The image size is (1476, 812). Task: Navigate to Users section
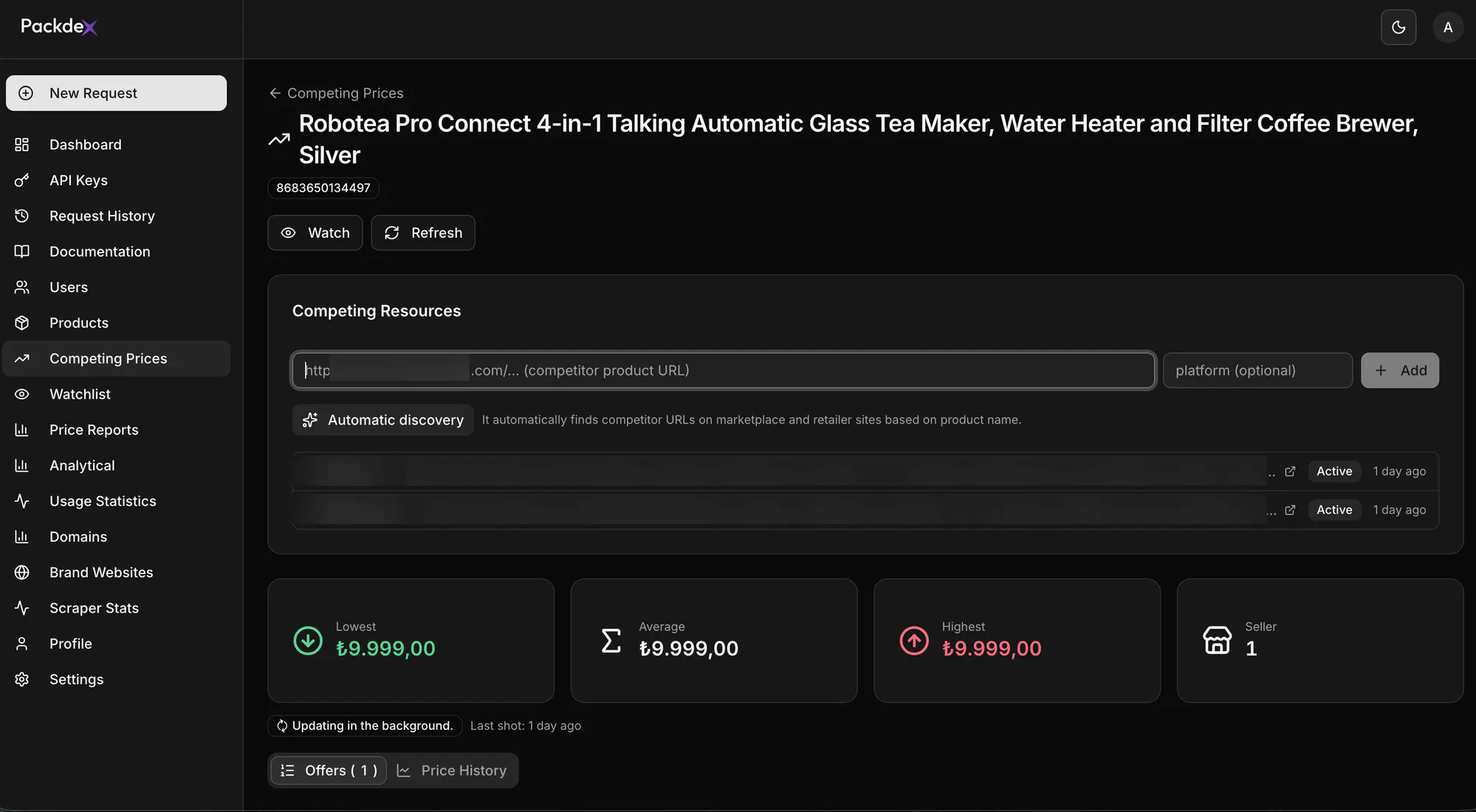click(x=117, y=287)
